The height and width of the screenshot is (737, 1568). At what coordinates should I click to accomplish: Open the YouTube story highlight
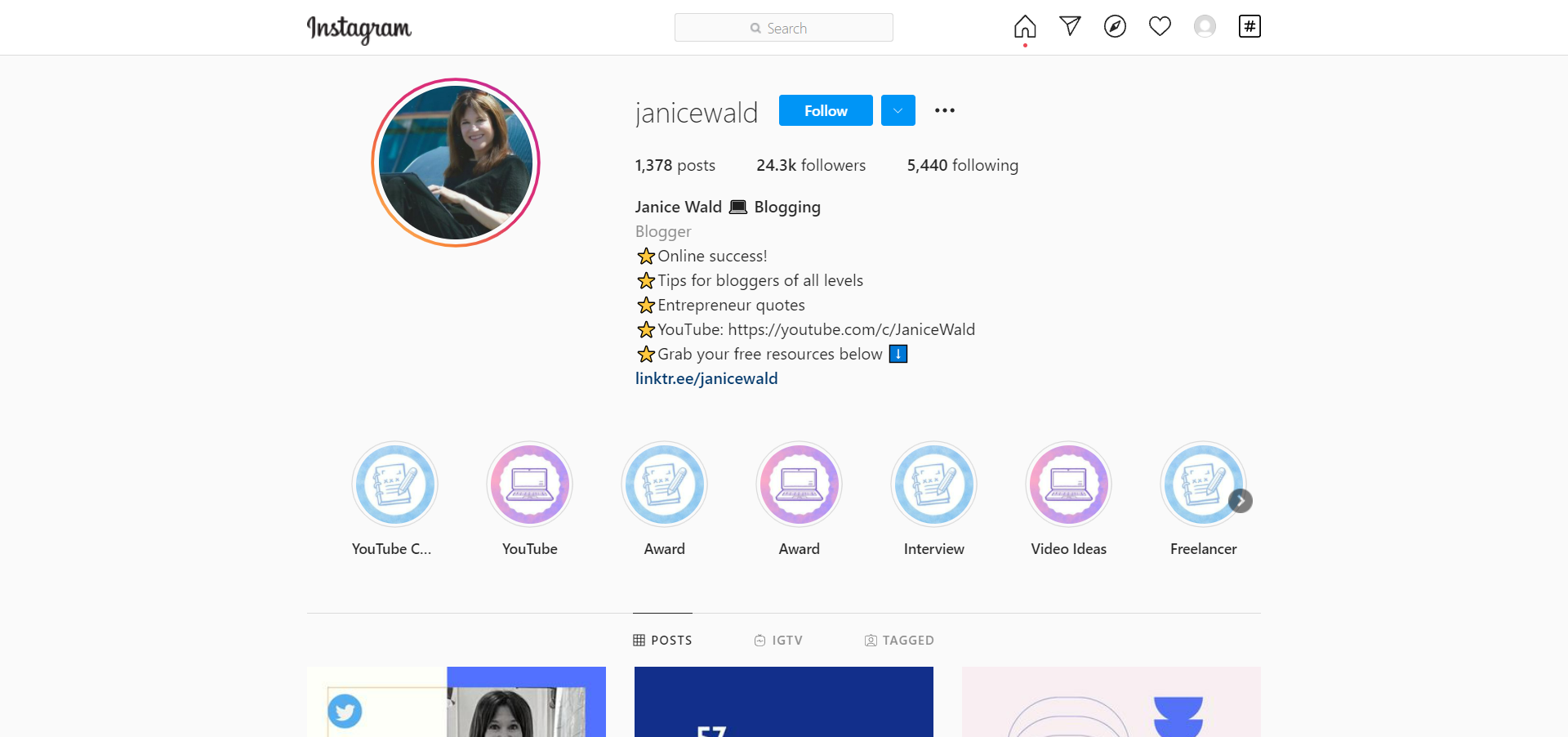[x=529, y=485]
